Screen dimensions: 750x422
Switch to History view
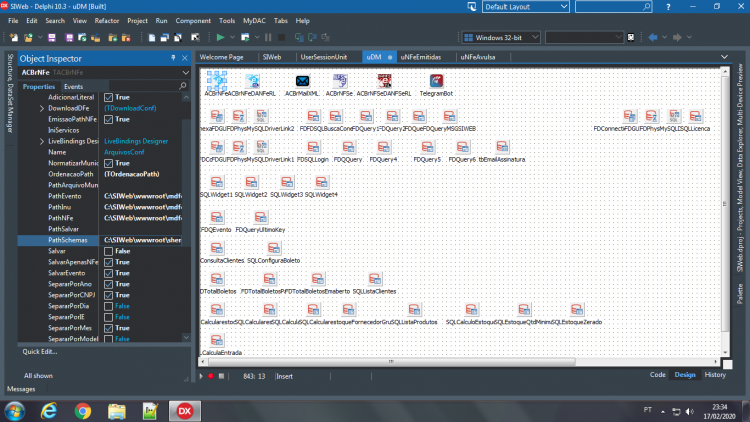pos(715,375)
